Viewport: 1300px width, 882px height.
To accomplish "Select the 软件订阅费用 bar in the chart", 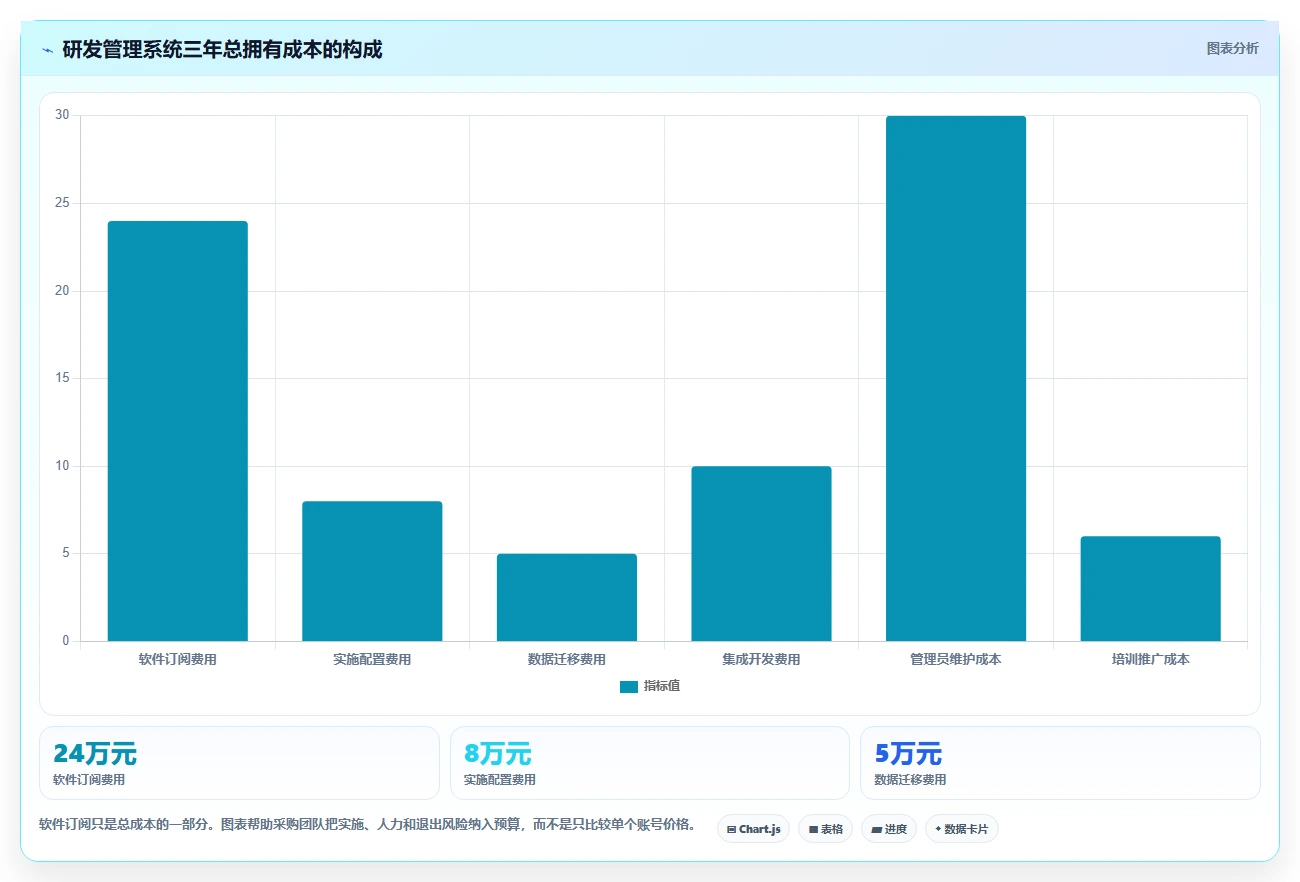I will tap(178, 431).
